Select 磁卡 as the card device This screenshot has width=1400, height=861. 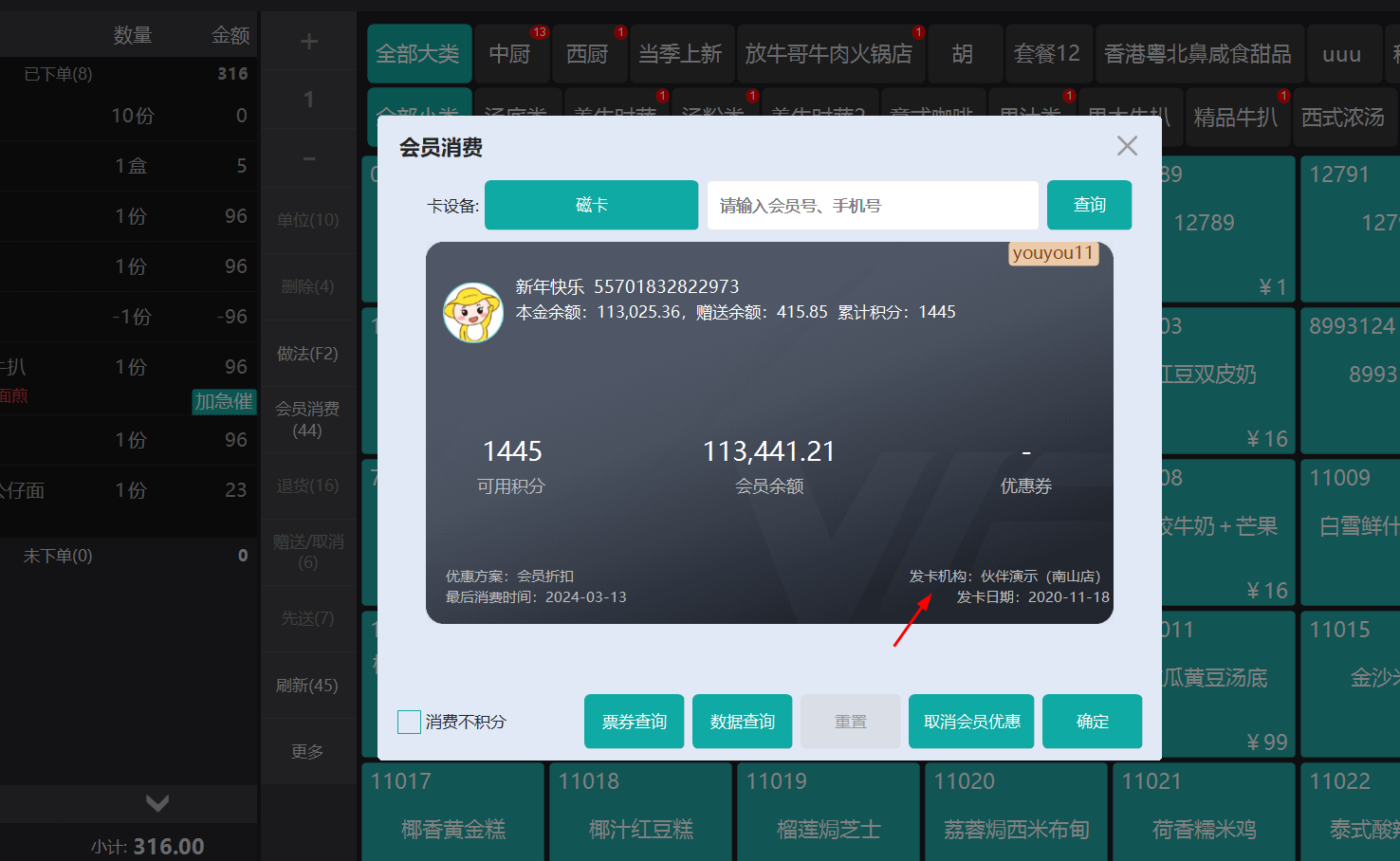pyautogui.click(x=591, y=205)
